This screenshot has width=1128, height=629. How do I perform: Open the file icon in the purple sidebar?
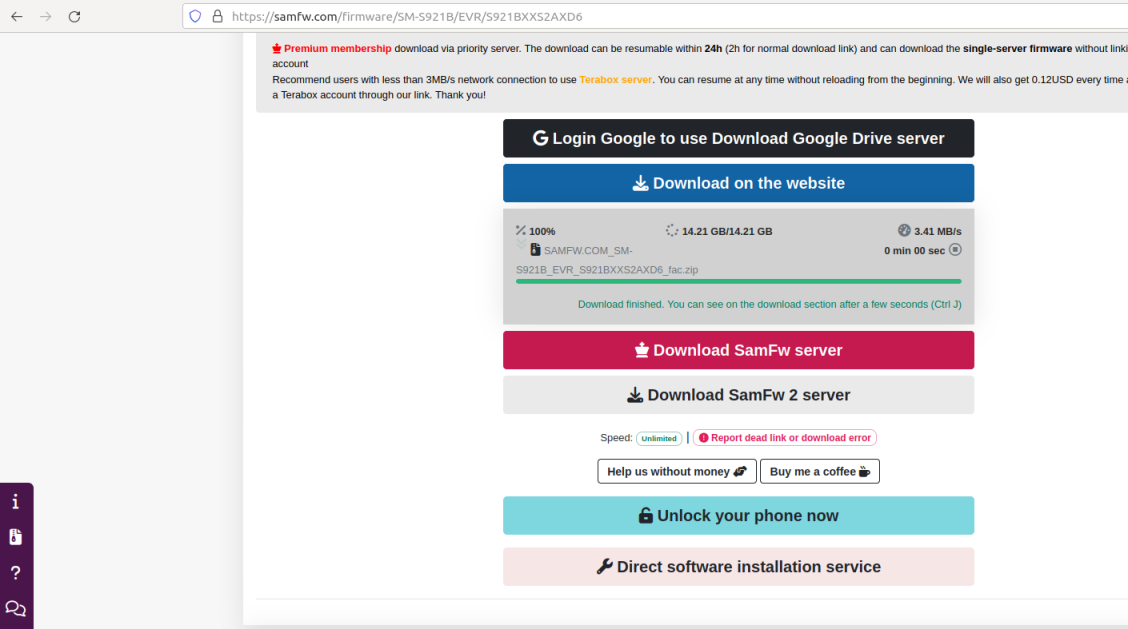(16, 537)
